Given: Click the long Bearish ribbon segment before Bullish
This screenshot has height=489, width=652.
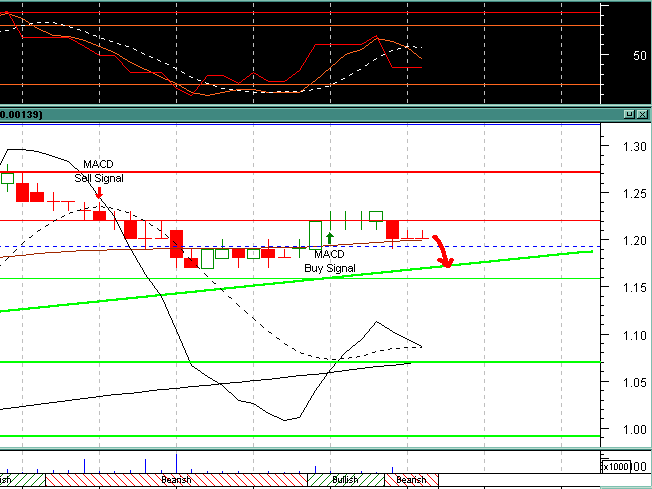Looking at the screenshot, I should coord(176,480).
